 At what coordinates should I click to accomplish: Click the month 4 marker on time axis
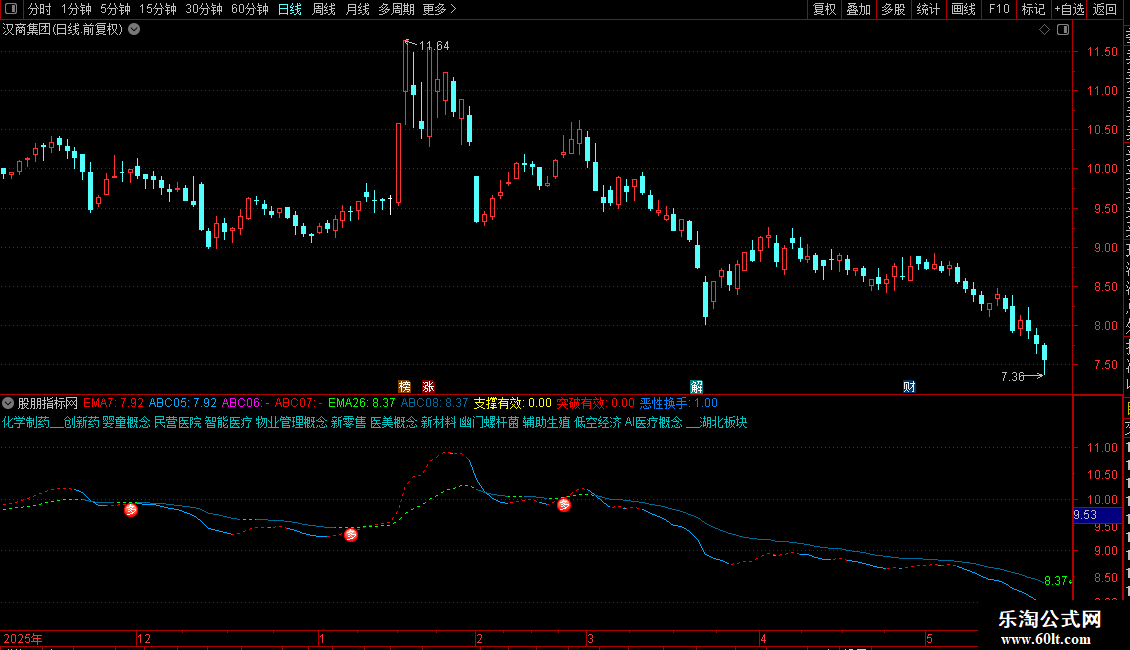pyautogui.click(x=763, y=638)
